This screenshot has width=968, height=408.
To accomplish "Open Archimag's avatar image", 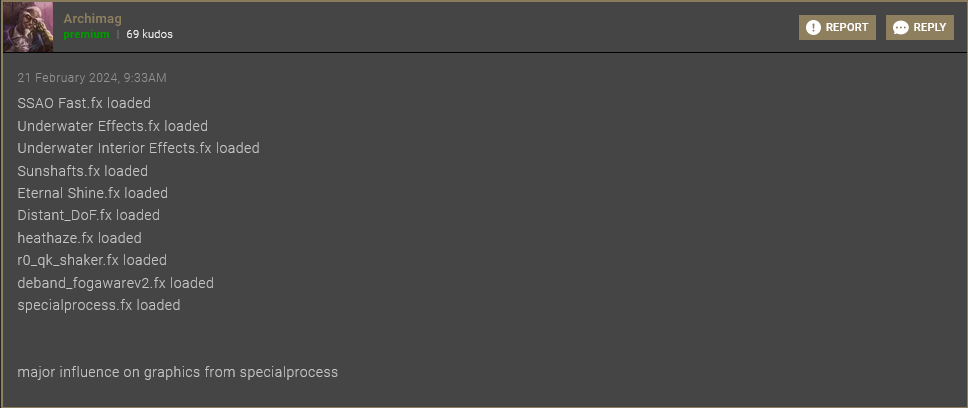I will click(28, 27).
